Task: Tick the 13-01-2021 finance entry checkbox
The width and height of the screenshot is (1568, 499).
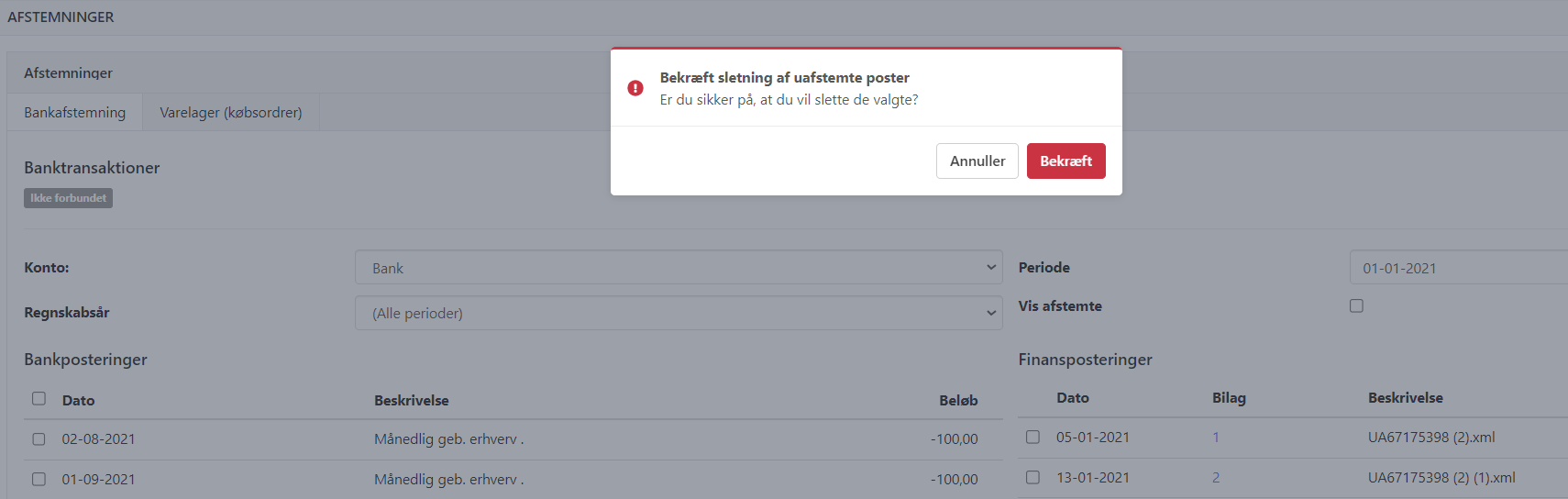Action: pyautogui.click(x=1032, y=477)
